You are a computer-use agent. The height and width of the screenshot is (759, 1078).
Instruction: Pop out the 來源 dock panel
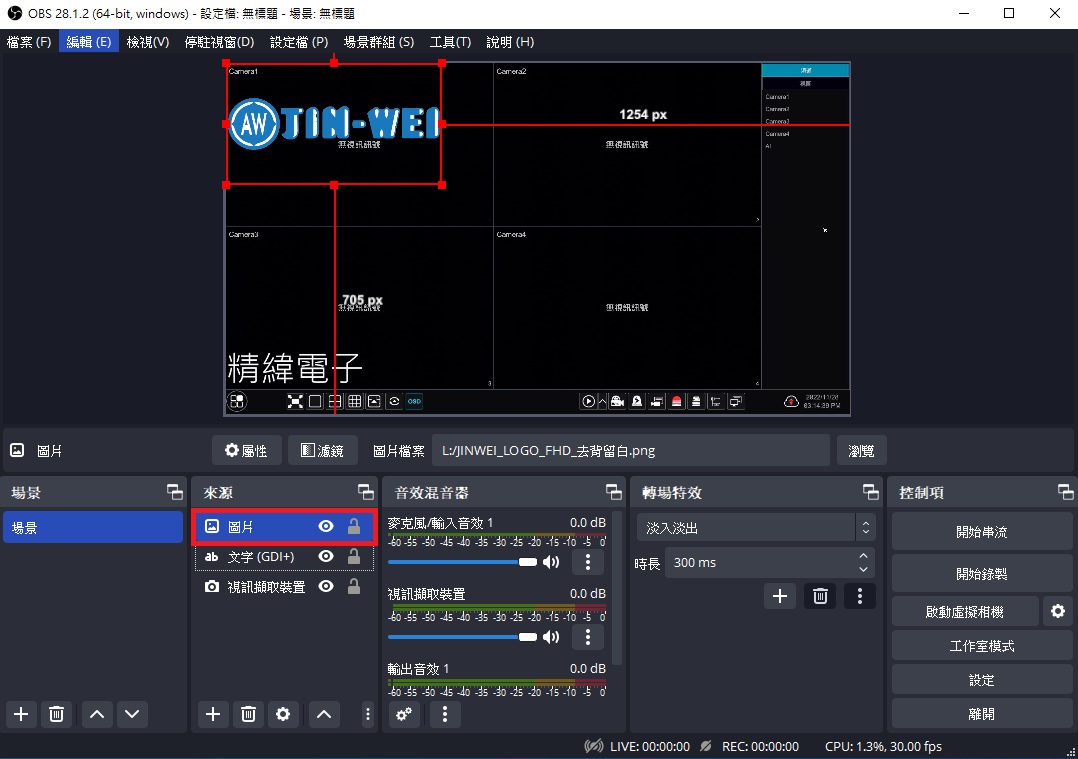coord(366,492)
